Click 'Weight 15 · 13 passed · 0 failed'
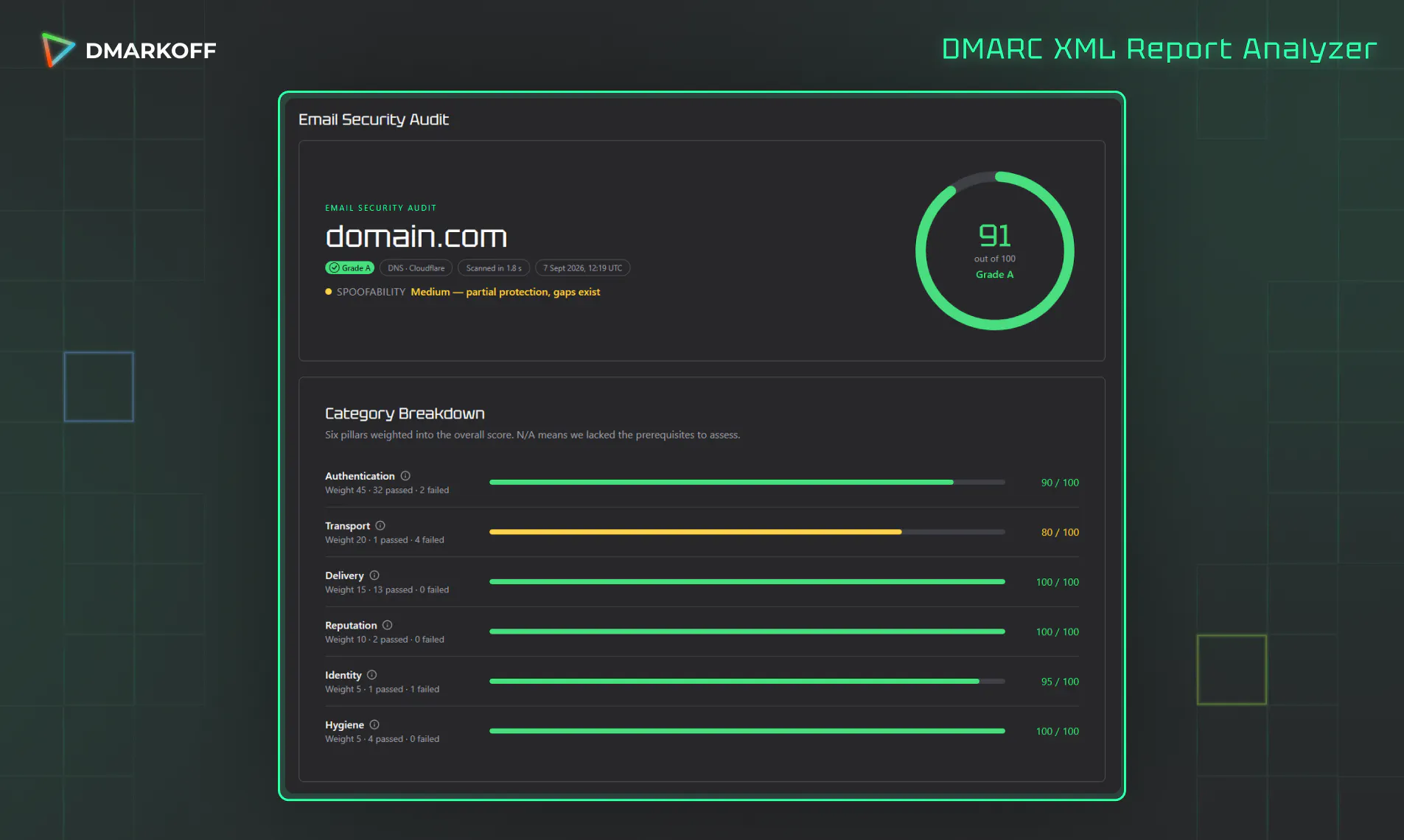 pyautogui.click(x=387, y=589)
